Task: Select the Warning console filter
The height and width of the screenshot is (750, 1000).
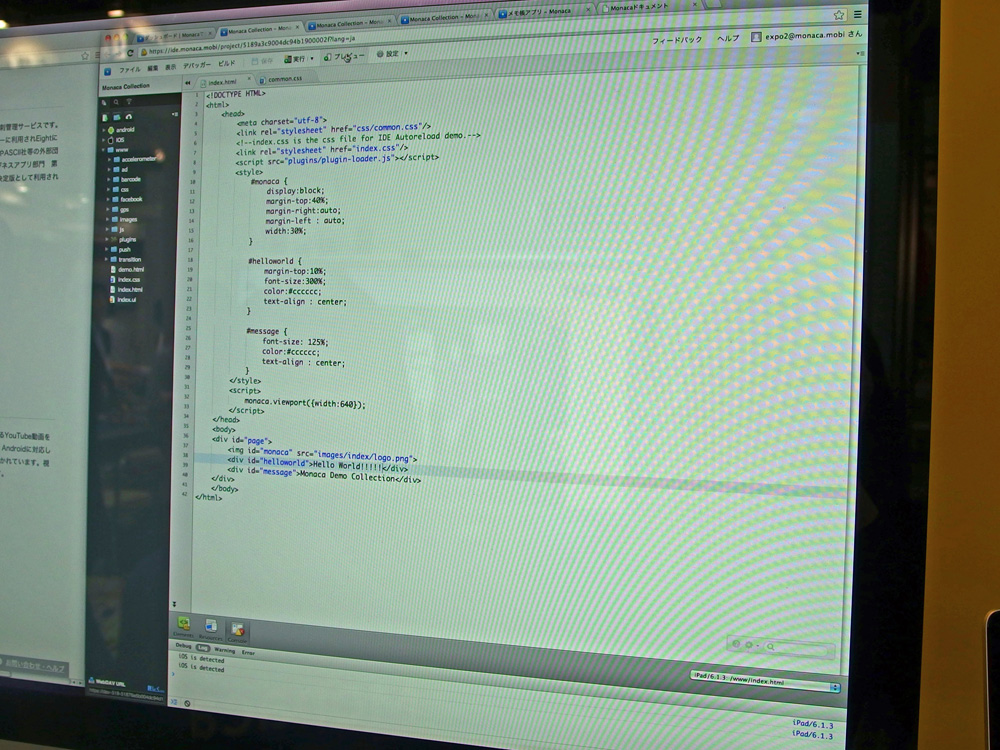Action: pos(224,650)
